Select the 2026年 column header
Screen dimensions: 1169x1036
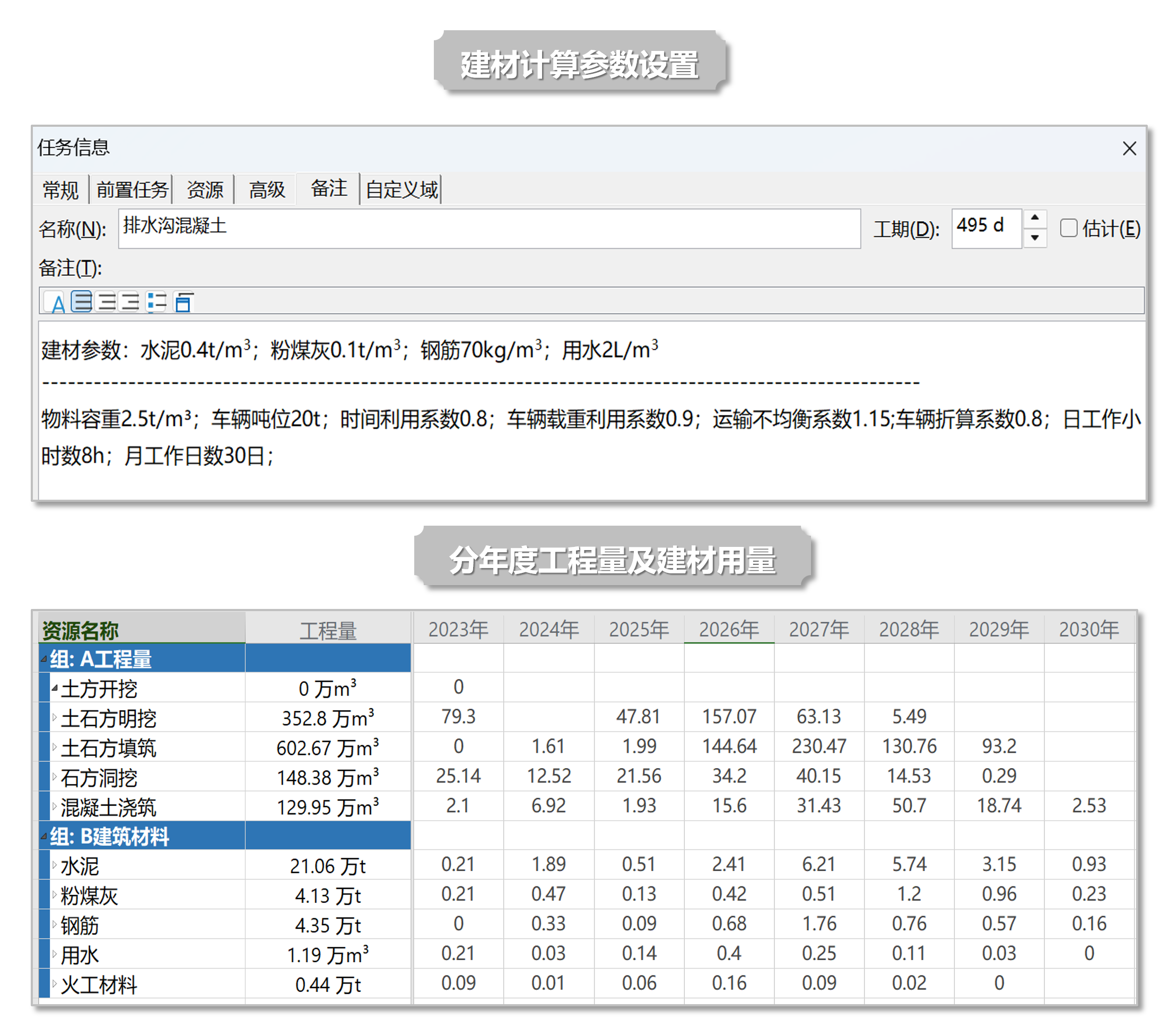pyautogui.click(x=728, y=629)
